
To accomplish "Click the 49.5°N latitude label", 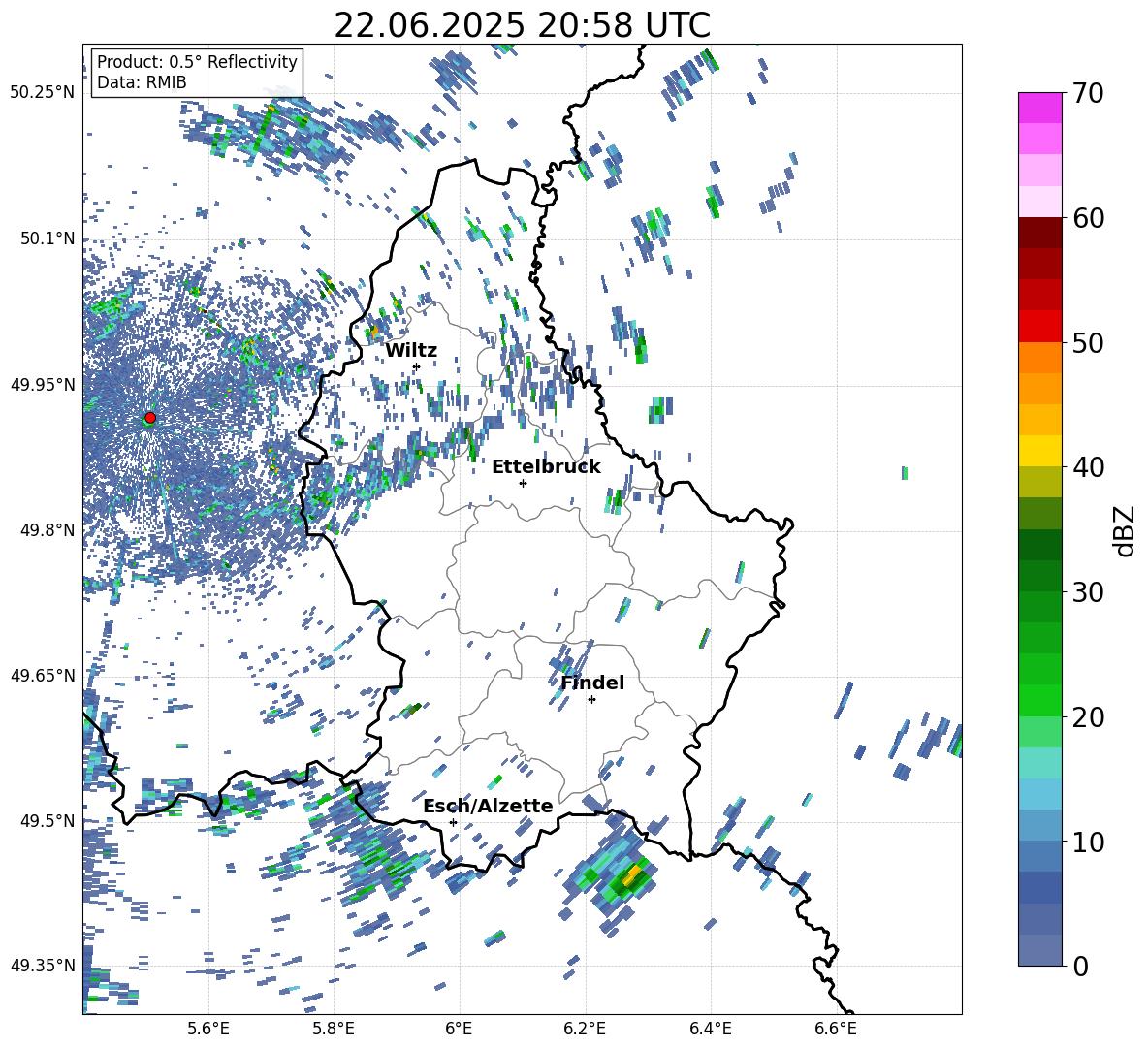I will click(47, 820).
